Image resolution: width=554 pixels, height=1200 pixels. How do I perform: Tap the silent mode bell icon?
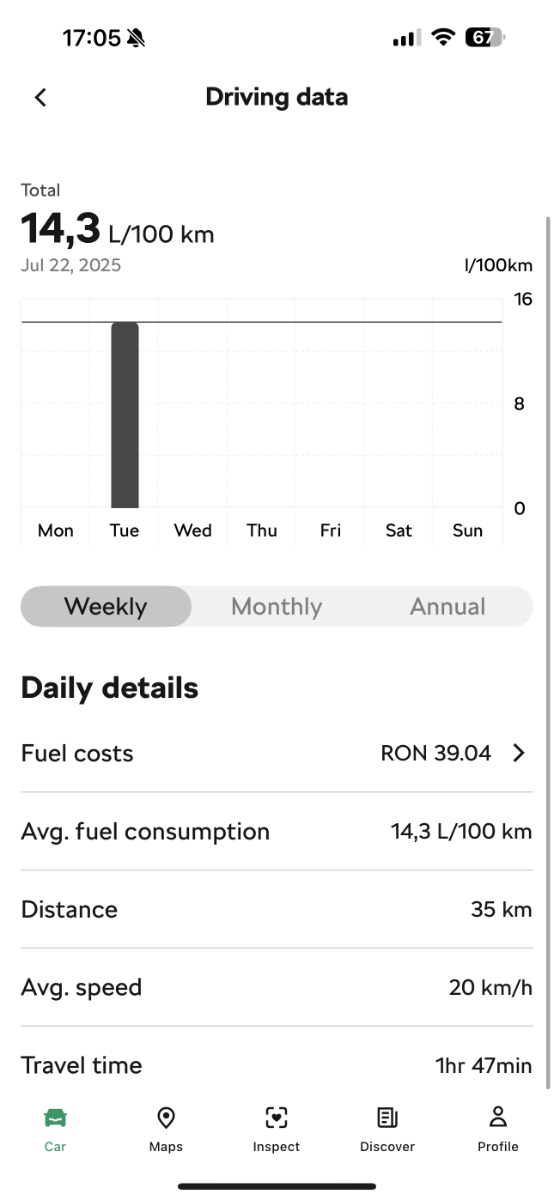(136, 38)
